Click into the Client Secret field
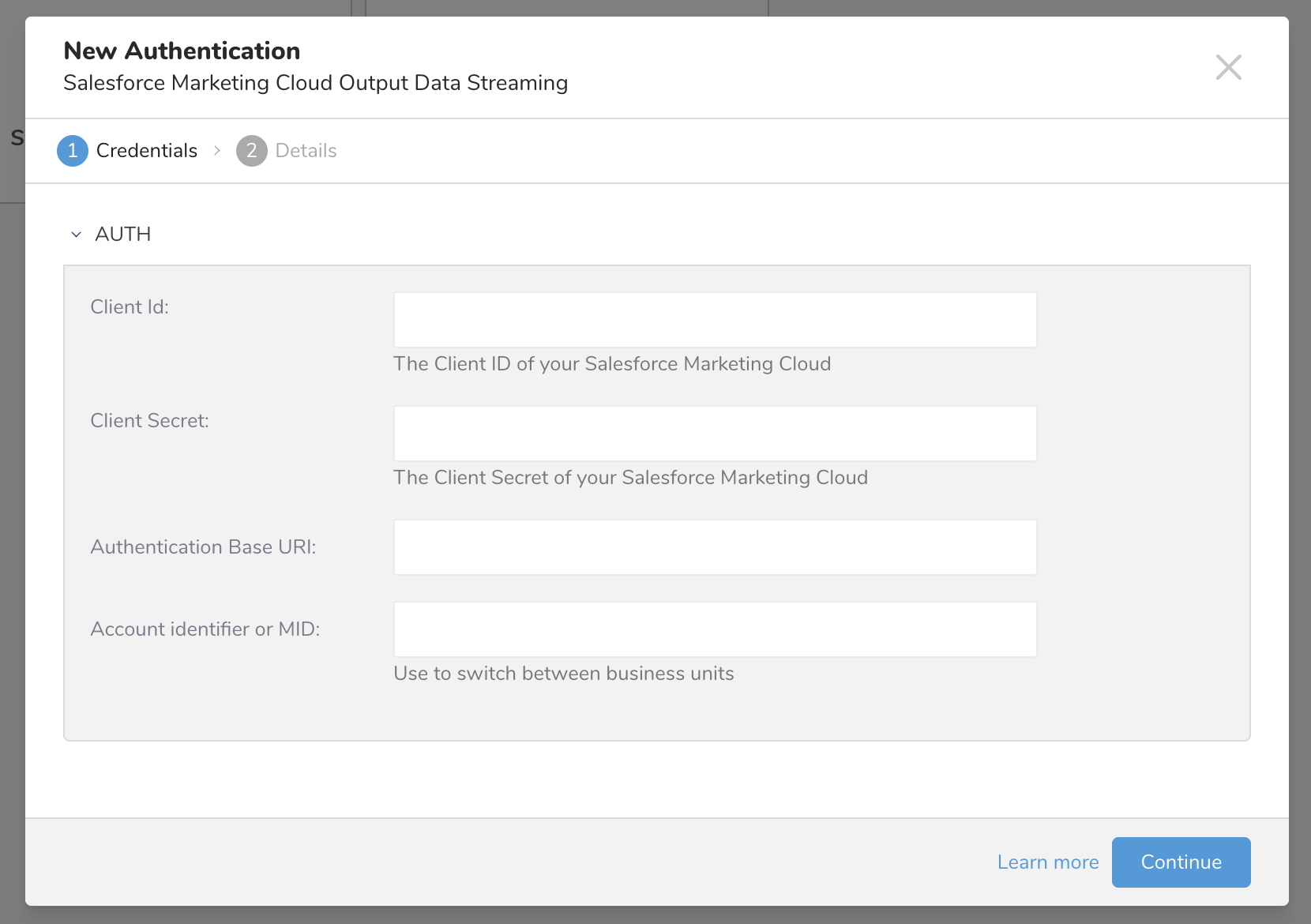Screen dimensions: 1311x924 point(715,434)
